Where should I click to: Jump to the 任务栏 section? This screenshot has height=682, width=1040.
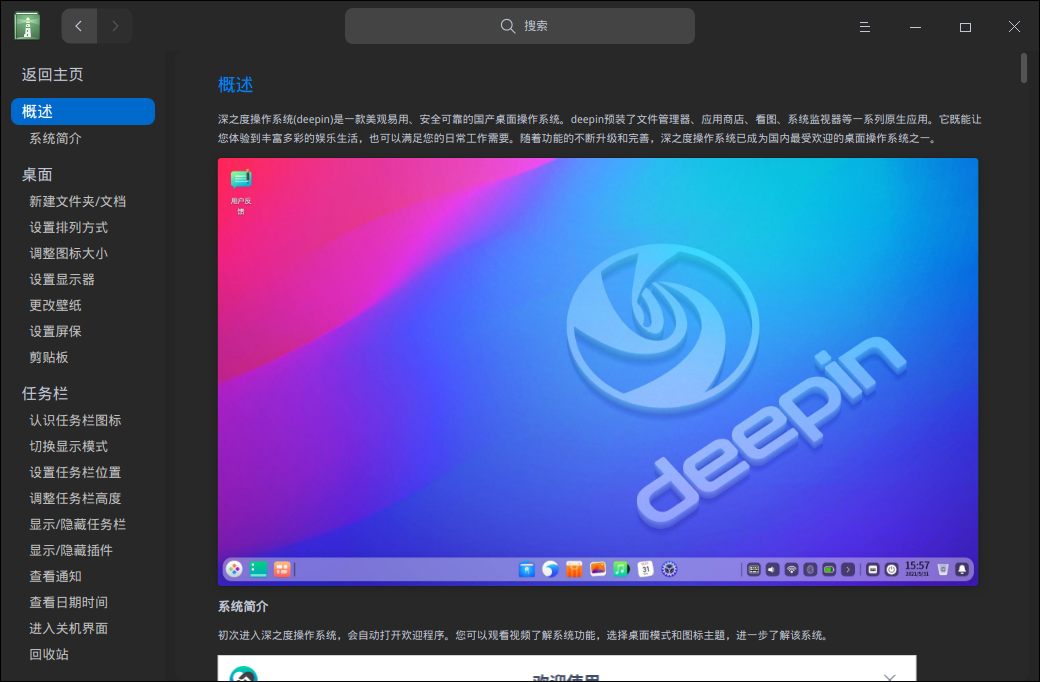click(x=44, y=393)
